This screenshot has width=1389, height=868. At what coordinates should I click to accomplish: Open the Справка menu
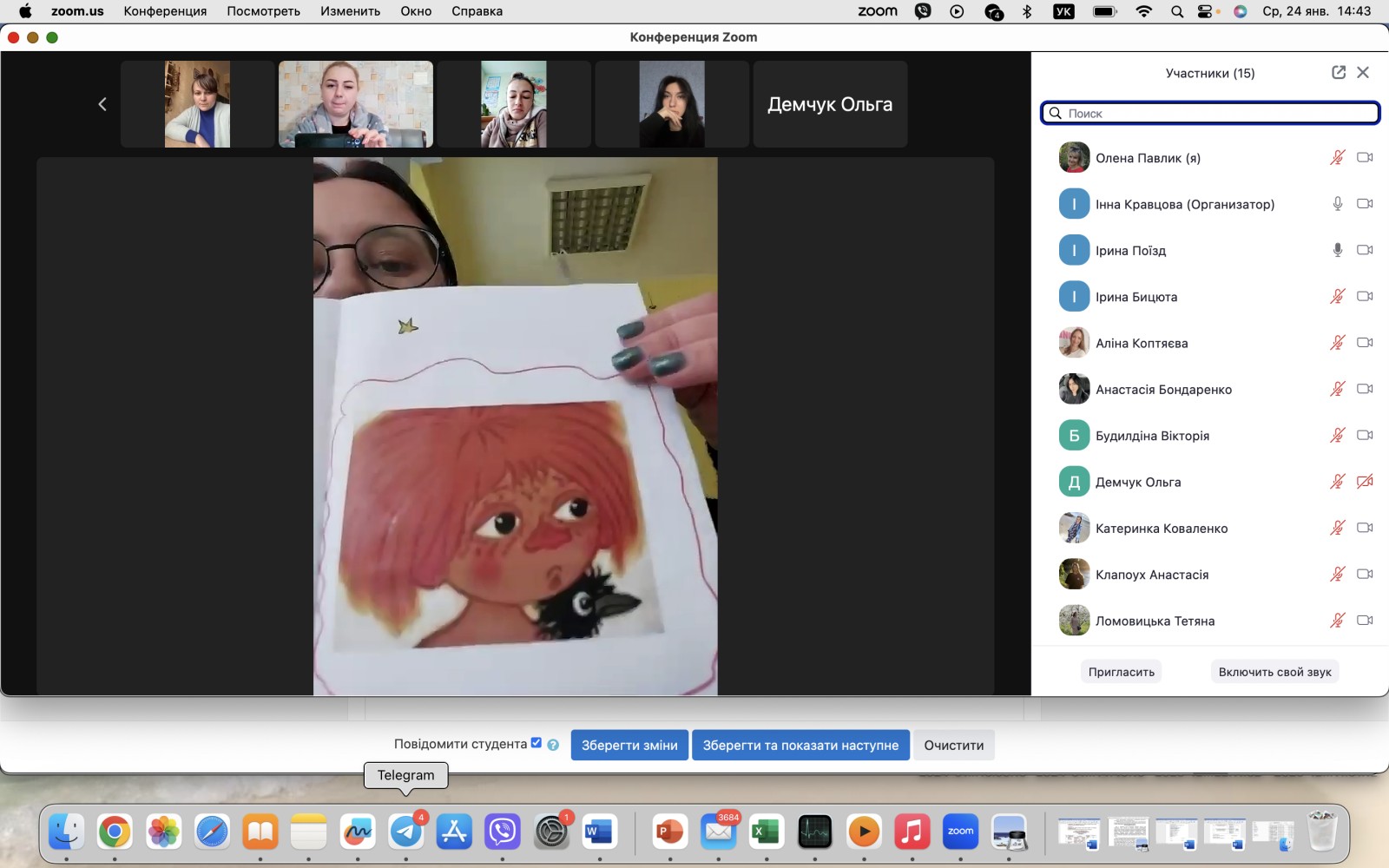click(x=477, y=11)
